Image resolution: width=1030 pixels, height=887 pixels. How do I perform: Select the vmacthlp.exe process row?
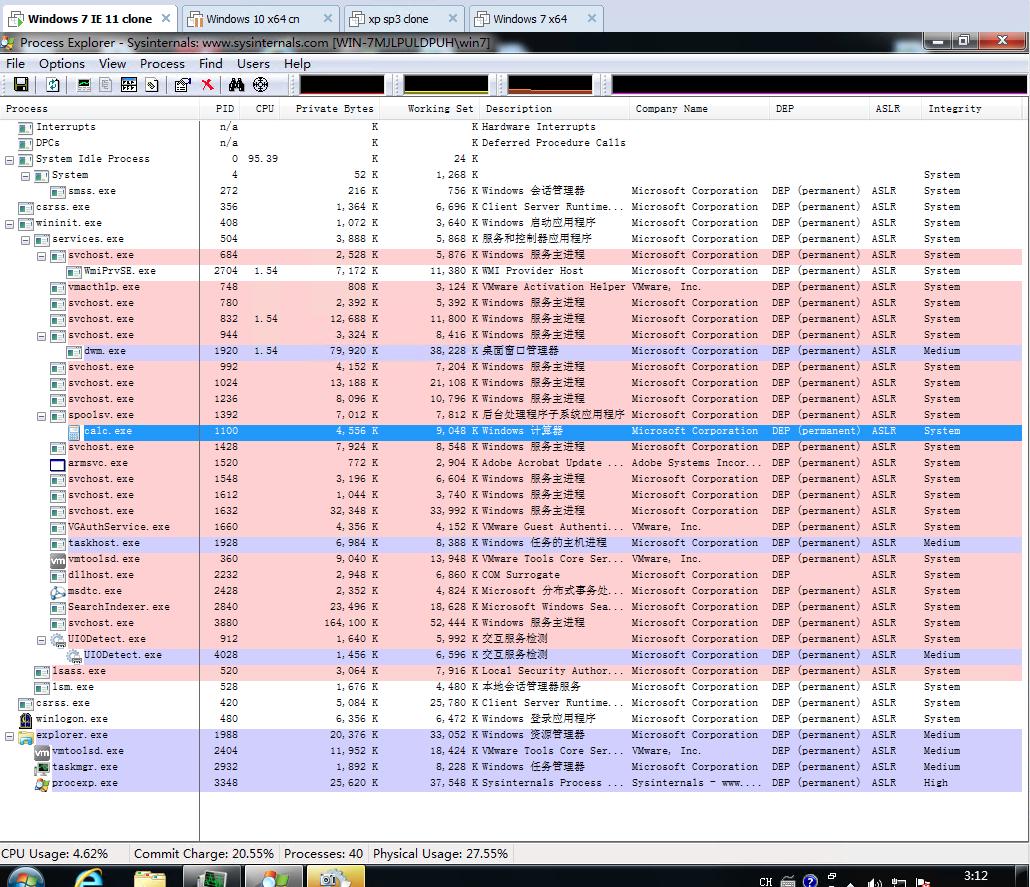511,287
